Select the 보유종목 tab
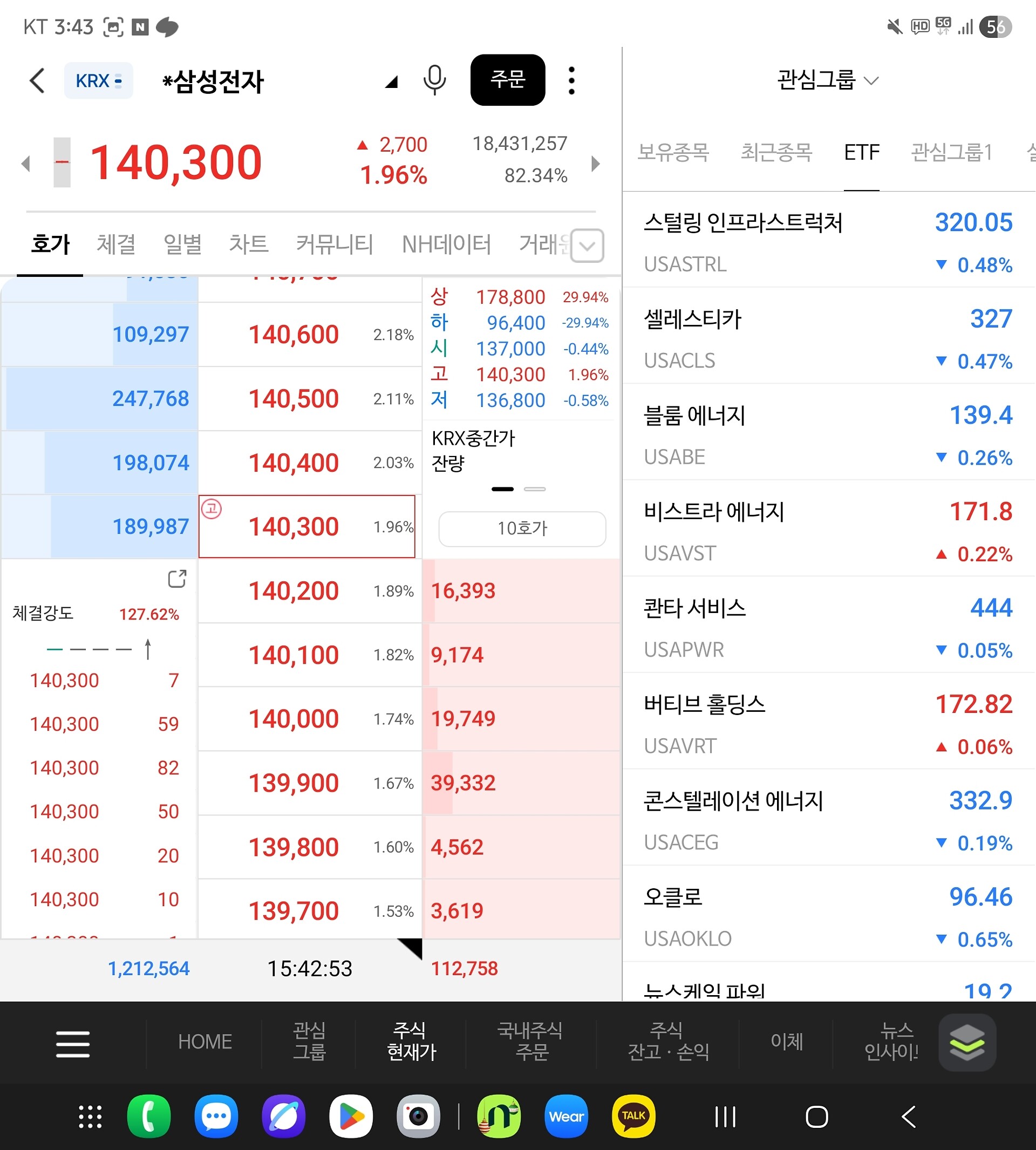 click(673, 153)
